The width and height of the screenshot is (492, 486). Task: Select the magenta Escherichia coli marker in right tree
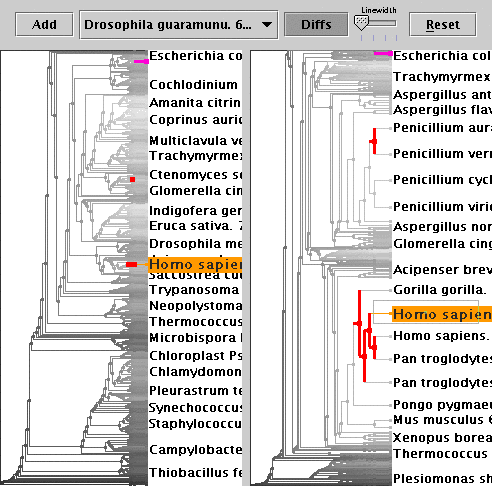click(383, 53)
